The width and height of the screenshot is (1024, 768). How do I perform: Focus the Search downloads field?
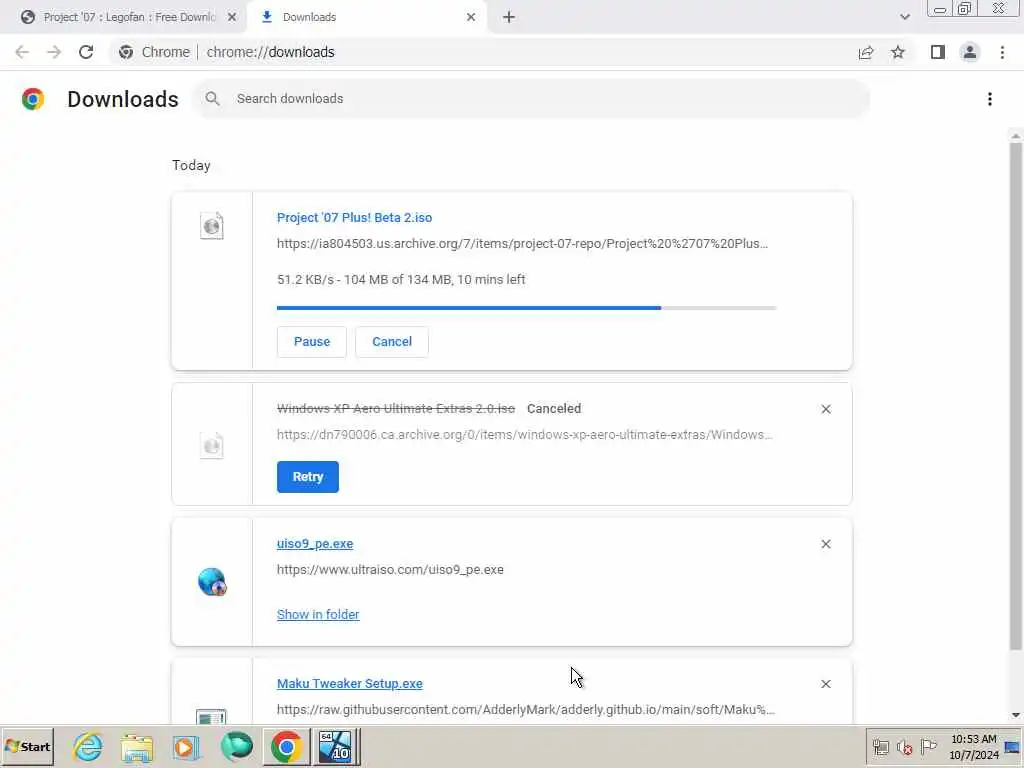[x=532, y=99]
